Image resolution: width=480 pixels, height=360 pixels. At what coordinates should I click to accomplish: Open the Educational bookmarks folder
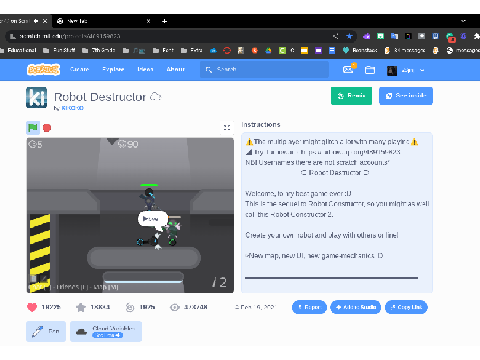pyautogui.click(x=18, y=50)
